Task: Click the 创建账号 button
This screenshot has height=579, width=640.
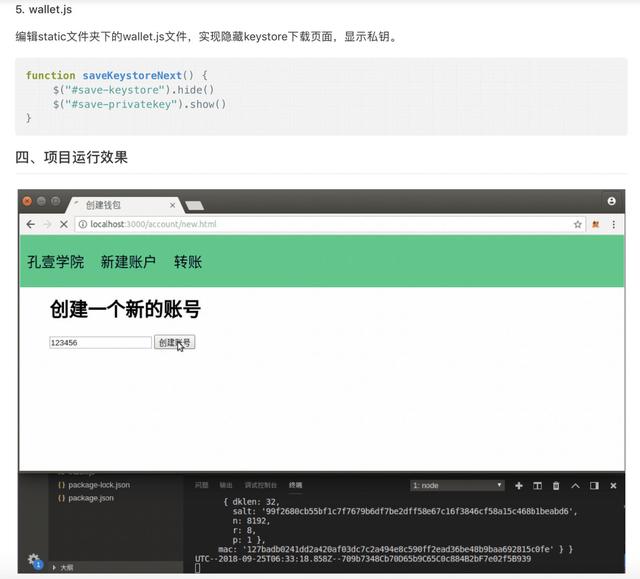Action: (x=175, y=342)
